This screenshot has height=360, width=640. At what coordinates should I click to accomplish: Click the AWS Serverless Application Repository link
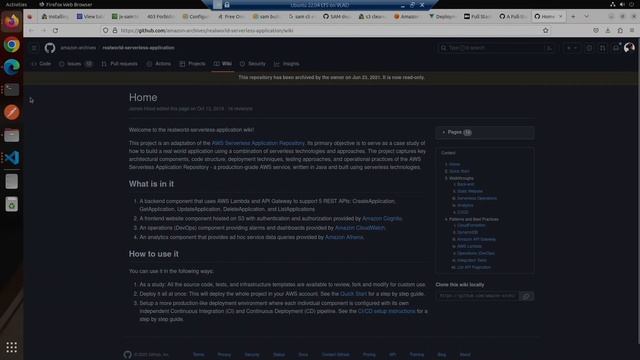click(258, 143)
